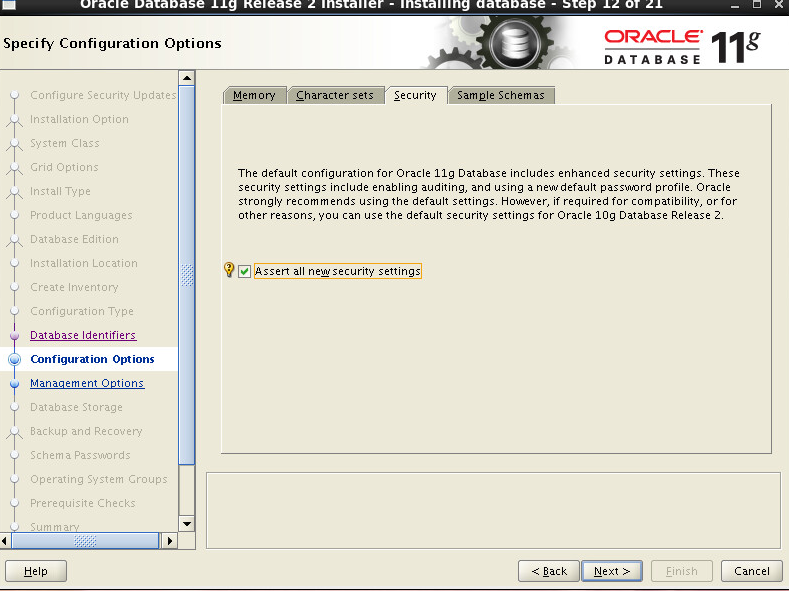The height and width of the screenshot is (591, 789).
Task: Click the Installation Location step text
Action: pos(84,263)
